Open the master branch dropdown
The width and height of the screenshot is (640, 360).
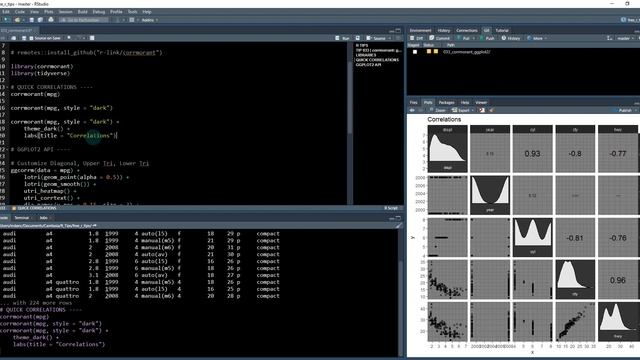click(625, 38)
